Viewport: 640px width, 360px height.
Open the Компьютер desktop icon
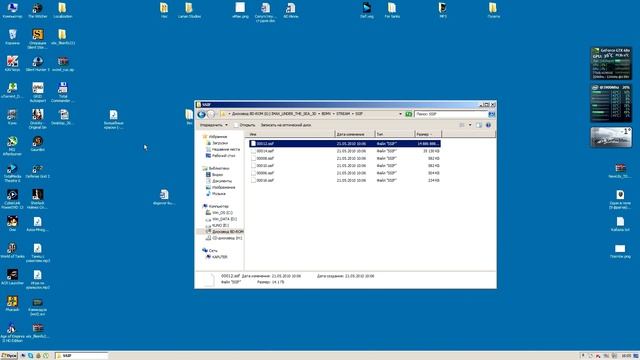(x=12, y=10)
